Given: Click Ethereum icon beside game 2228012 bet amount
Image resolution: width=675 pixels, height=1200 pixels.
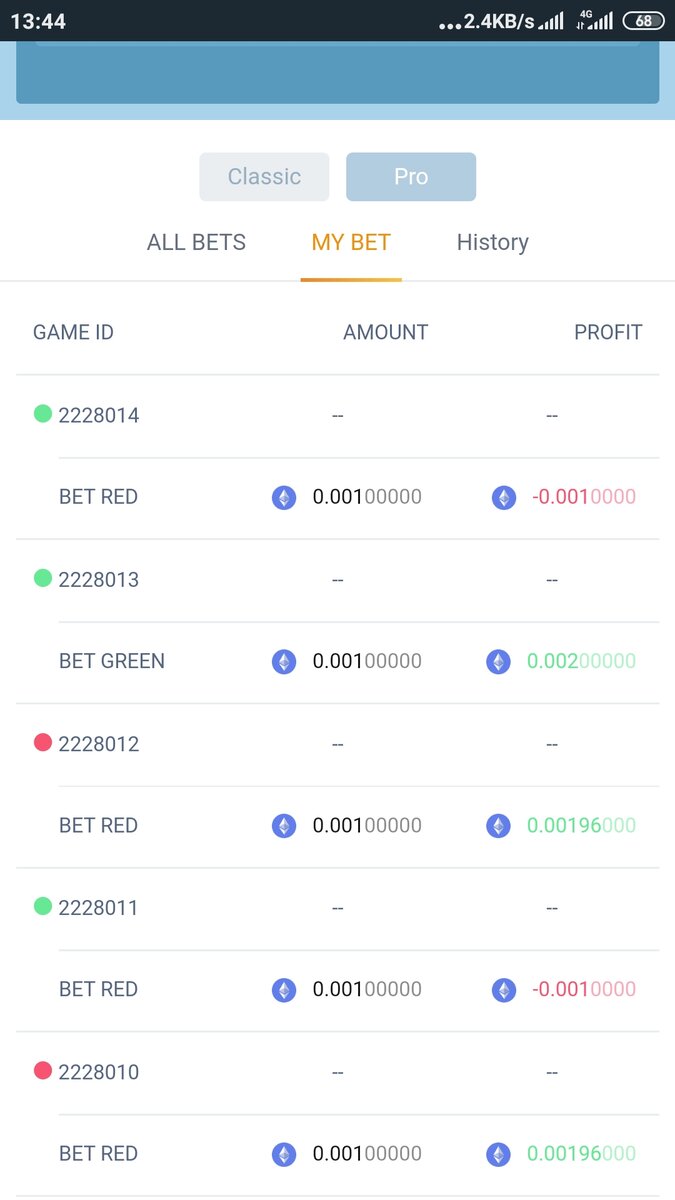Looking at the screenshot, I should pyautogui.click(x=284, y=826).
